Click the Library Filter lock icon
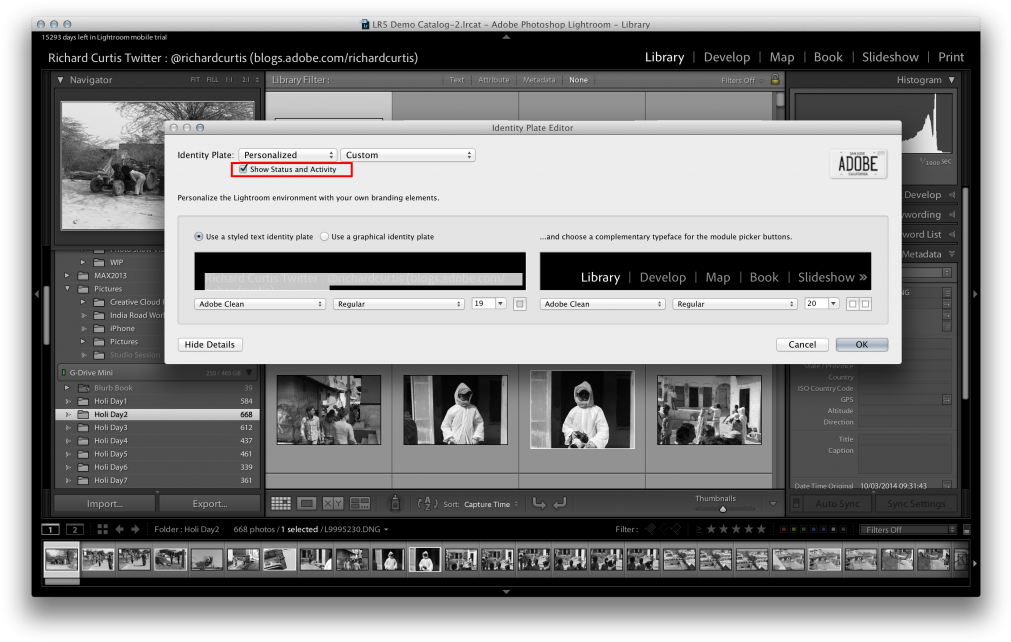Image resolution: width=1011 pixels, height=642 pixels. pos(775,79)
